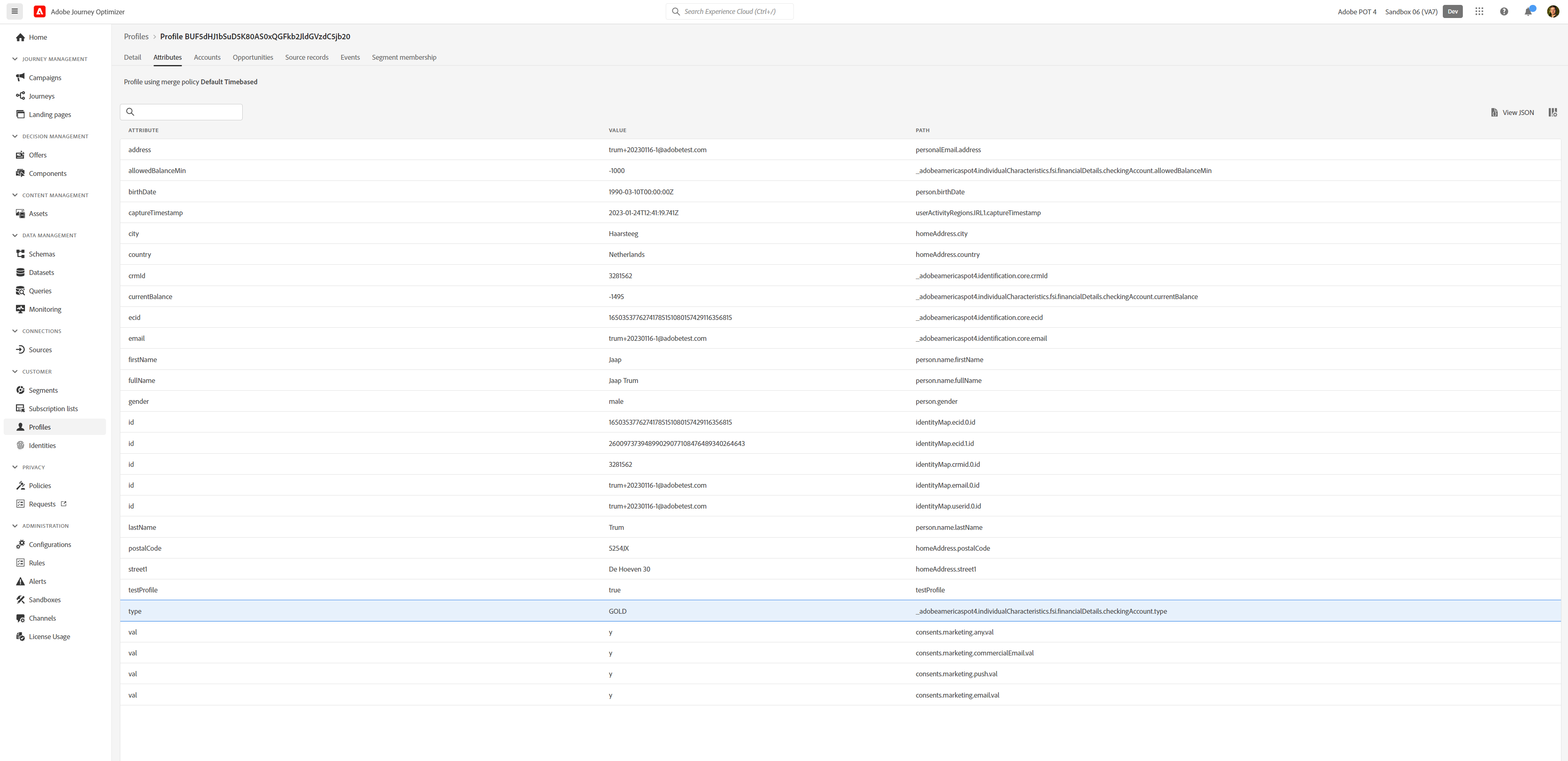Open Segments in the sidebar
1568x761 pixels.
[x=43, y=390]
